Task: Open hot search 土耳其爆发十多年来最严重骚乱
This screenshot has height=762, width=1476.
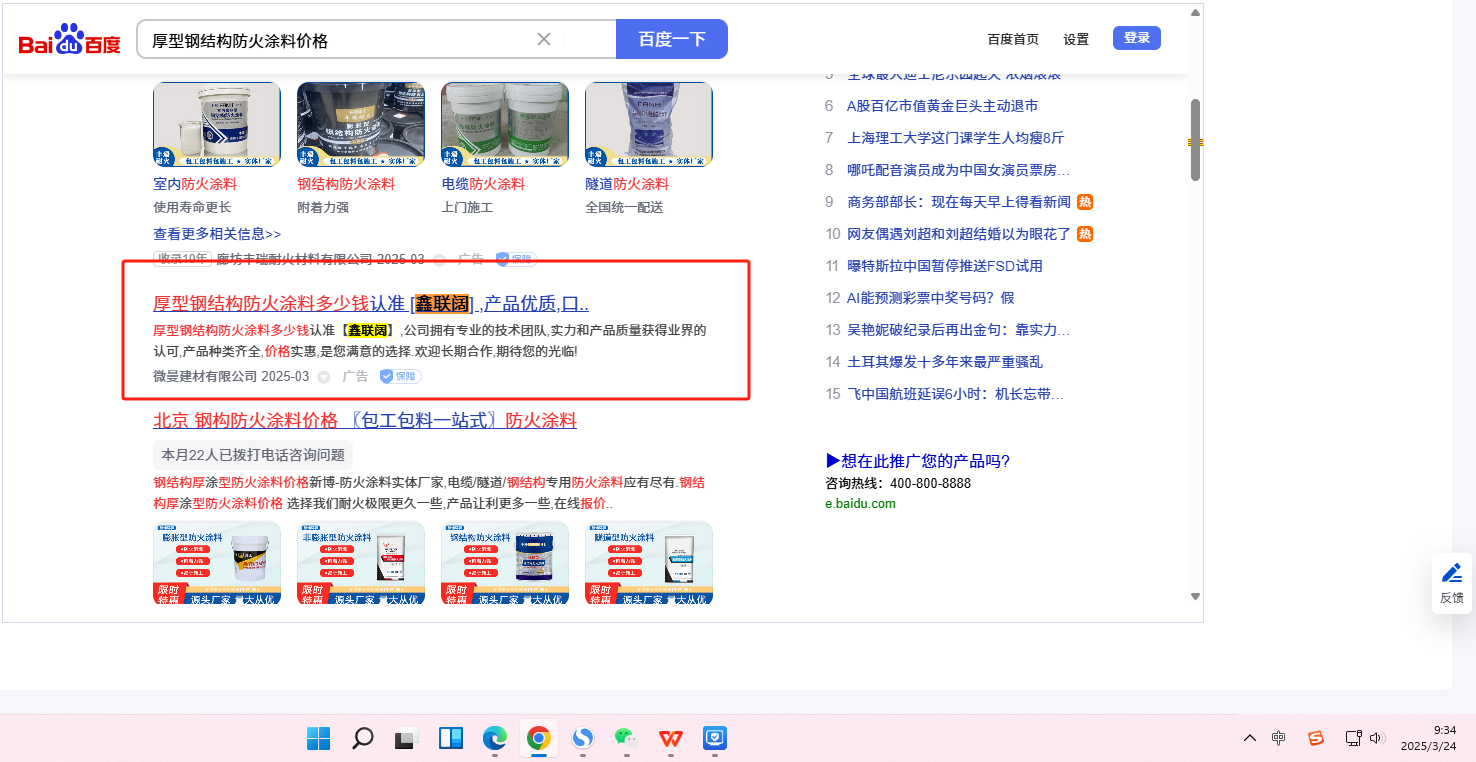Action: tap(945, 362)
